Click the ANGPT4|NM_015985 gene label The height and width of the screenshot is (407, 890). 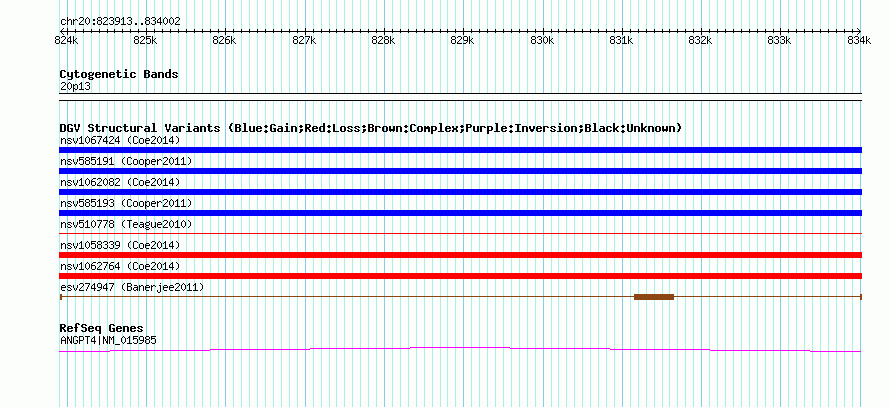point(108,341)
